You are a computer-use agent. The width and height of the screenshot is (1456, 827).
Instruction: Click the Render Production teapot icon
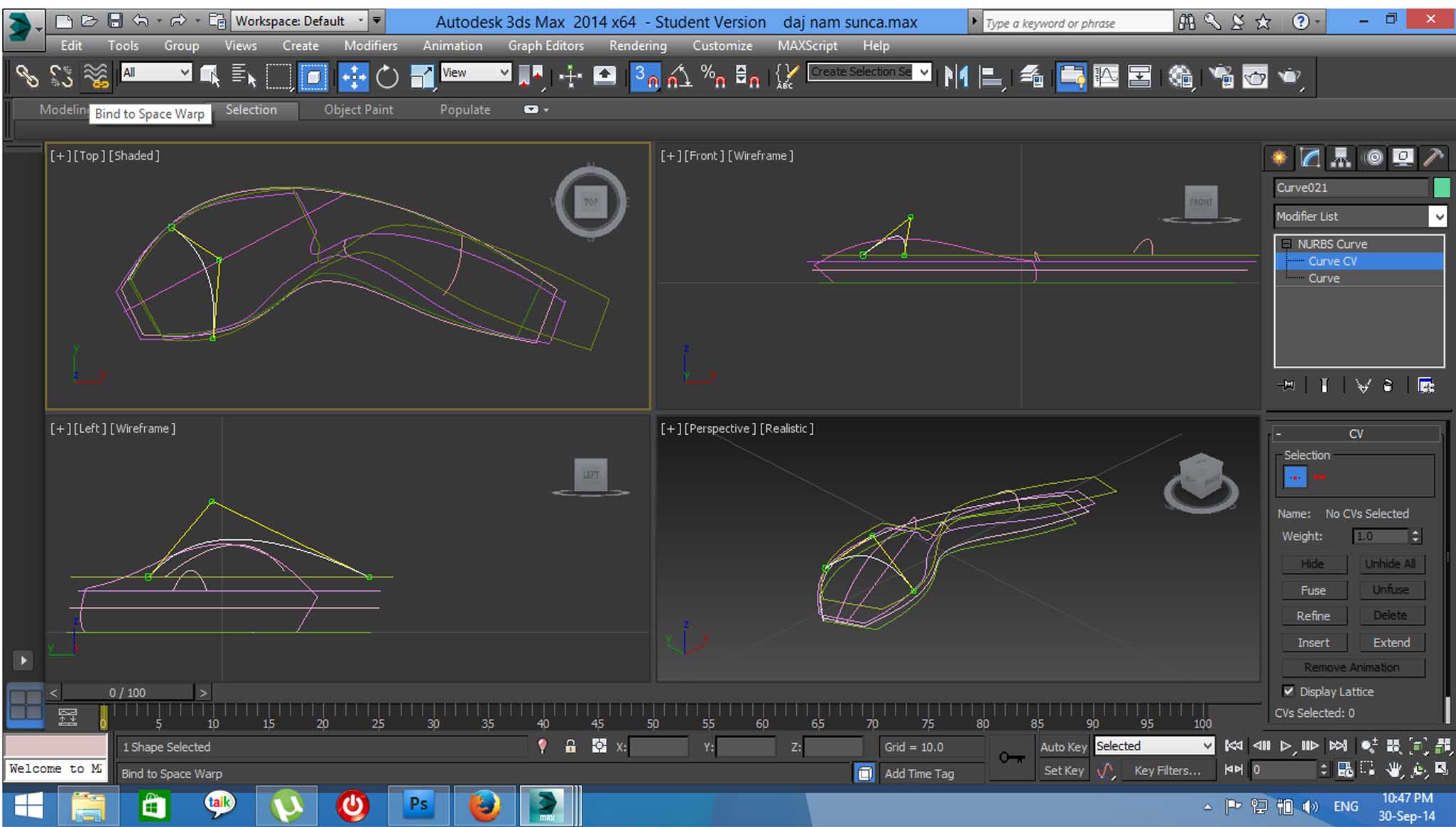(x=1289, y=76)
